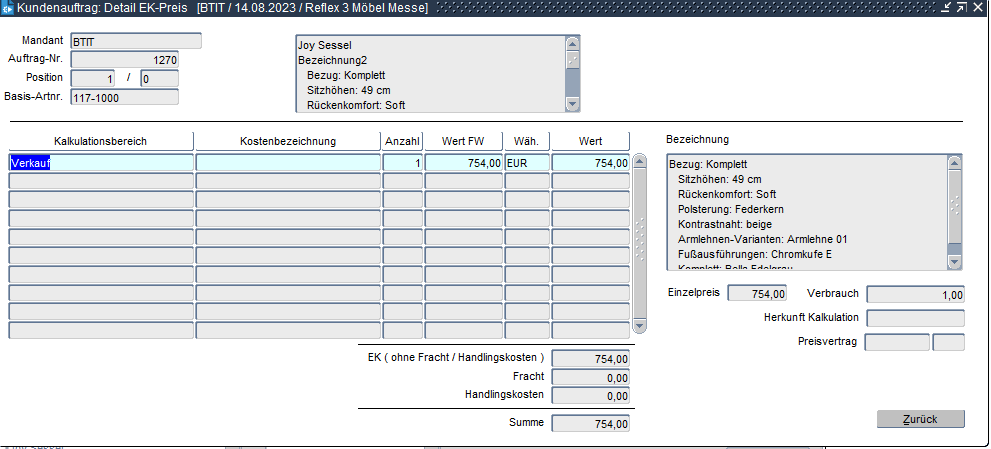This screenshot has width=991, height=449.
Task: Click the Mandant field containing BTIT
Action: pos(135,42)
